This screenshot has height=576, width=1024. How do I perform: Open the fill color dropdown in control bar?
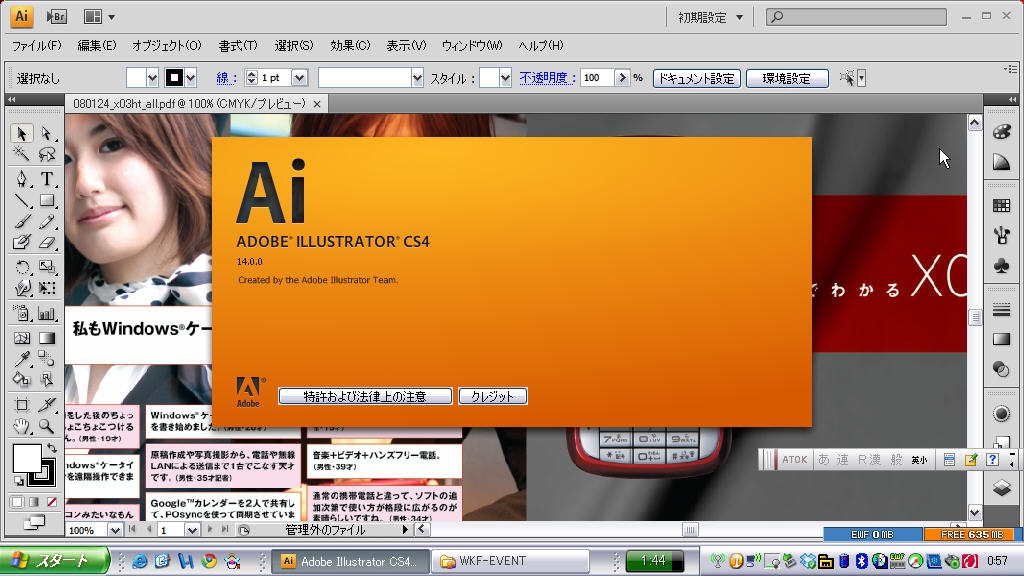[152, 78]
